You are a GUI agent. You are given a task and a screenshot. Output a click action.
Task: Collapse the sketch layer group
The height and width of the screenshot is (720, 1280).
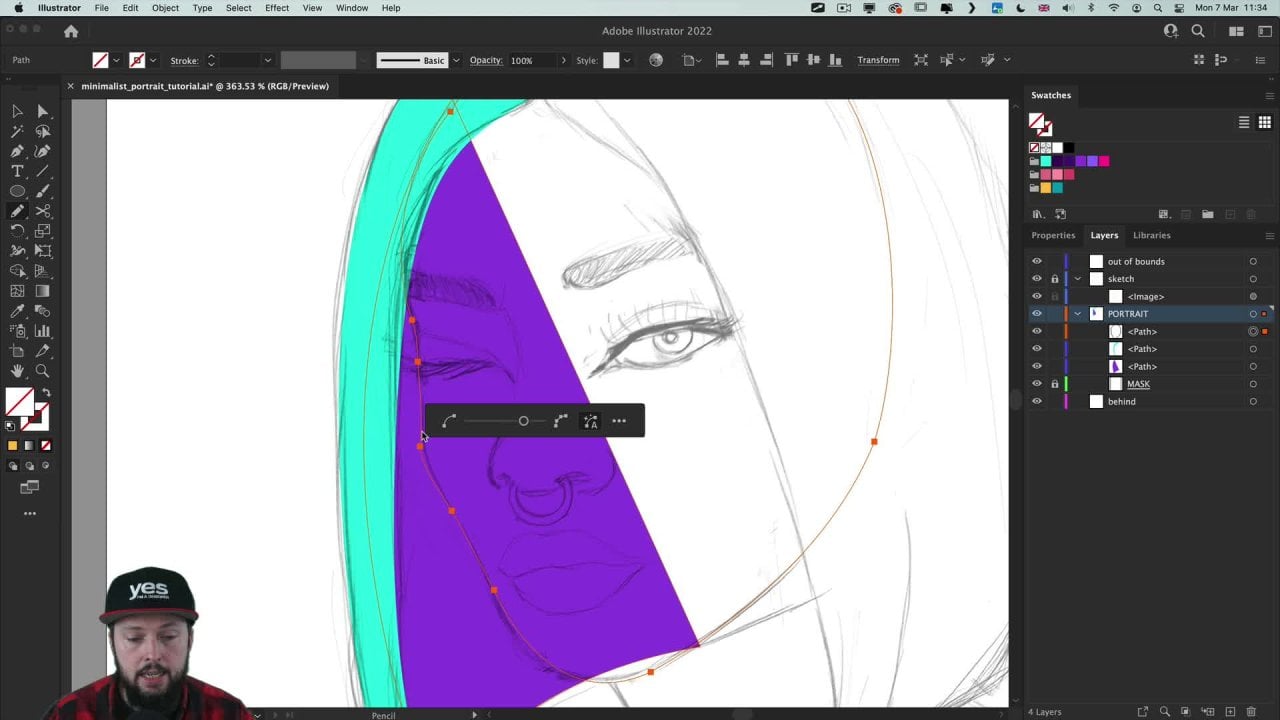(1078, 279)
